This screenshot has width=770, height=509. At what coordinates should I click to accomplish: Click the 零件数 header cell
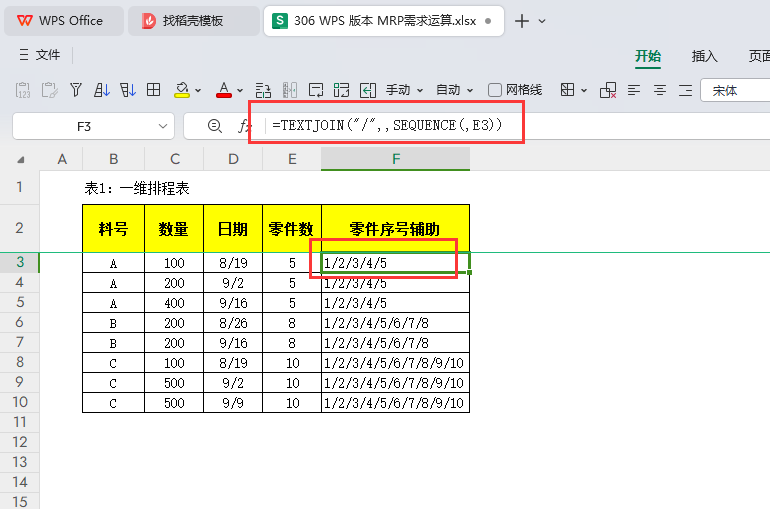coord(292,229)
